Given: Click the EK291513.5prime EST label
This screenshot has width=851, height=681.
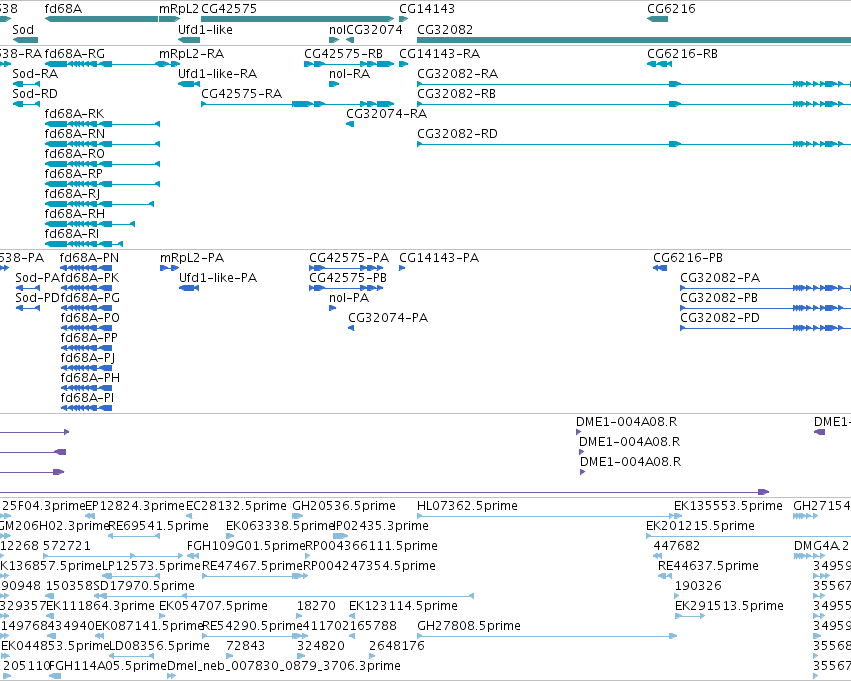Looking at the screenshot, I should [x=729, y=606].
